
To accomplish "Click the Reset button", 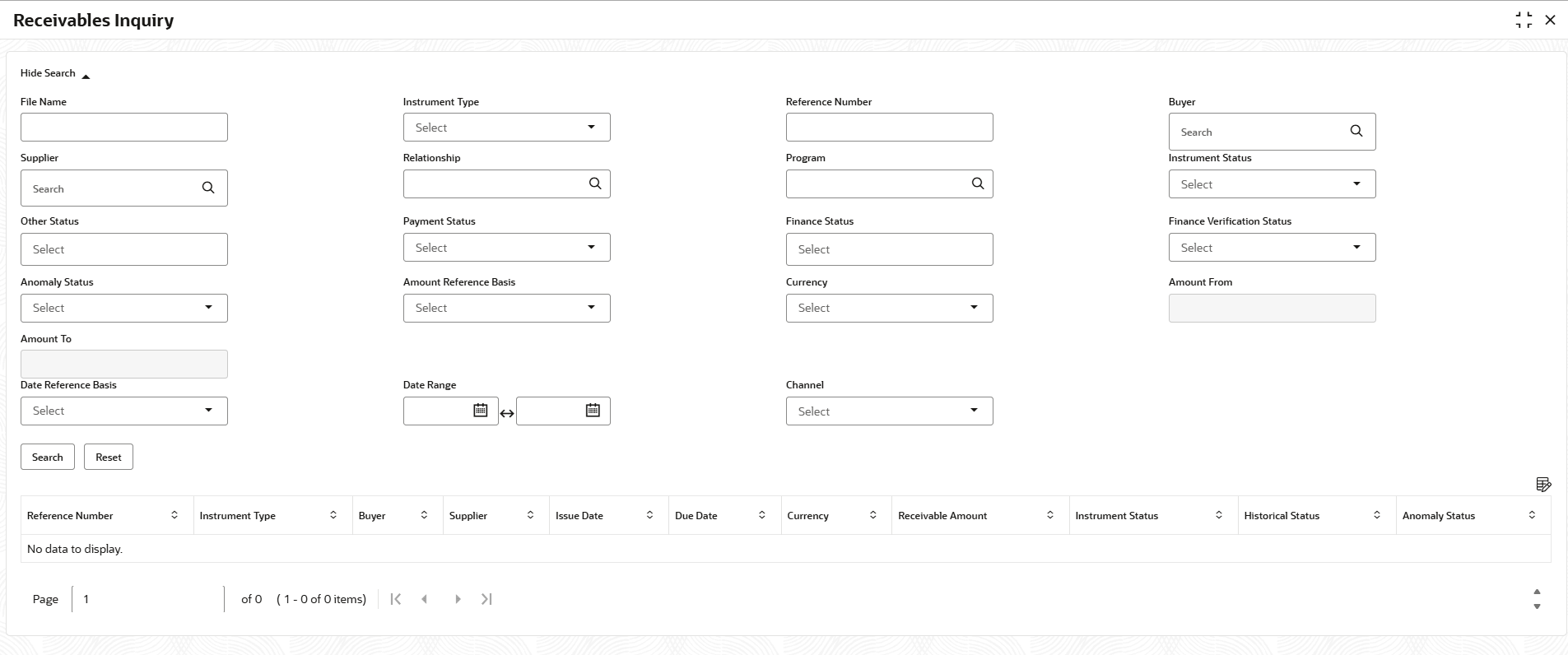I will tap(108, 458).
